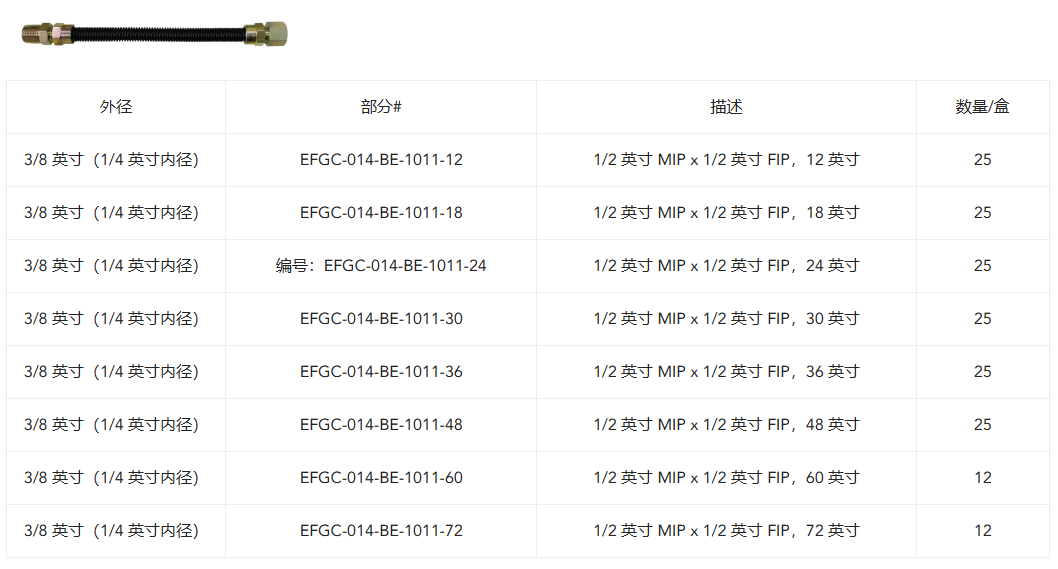
Task: Click part number 编号: EFGC-014-BE-1011-24
Action: (381, 266)
